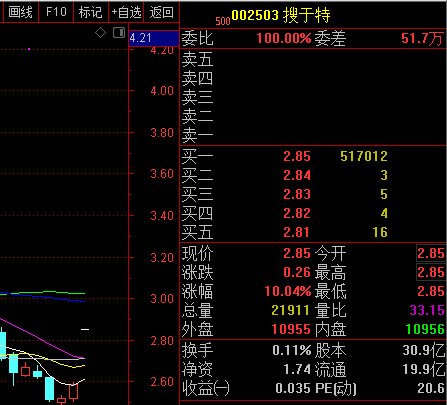Click the 500 index marker label
This screenshot has width=447, height=405.
tap(223, 21)
